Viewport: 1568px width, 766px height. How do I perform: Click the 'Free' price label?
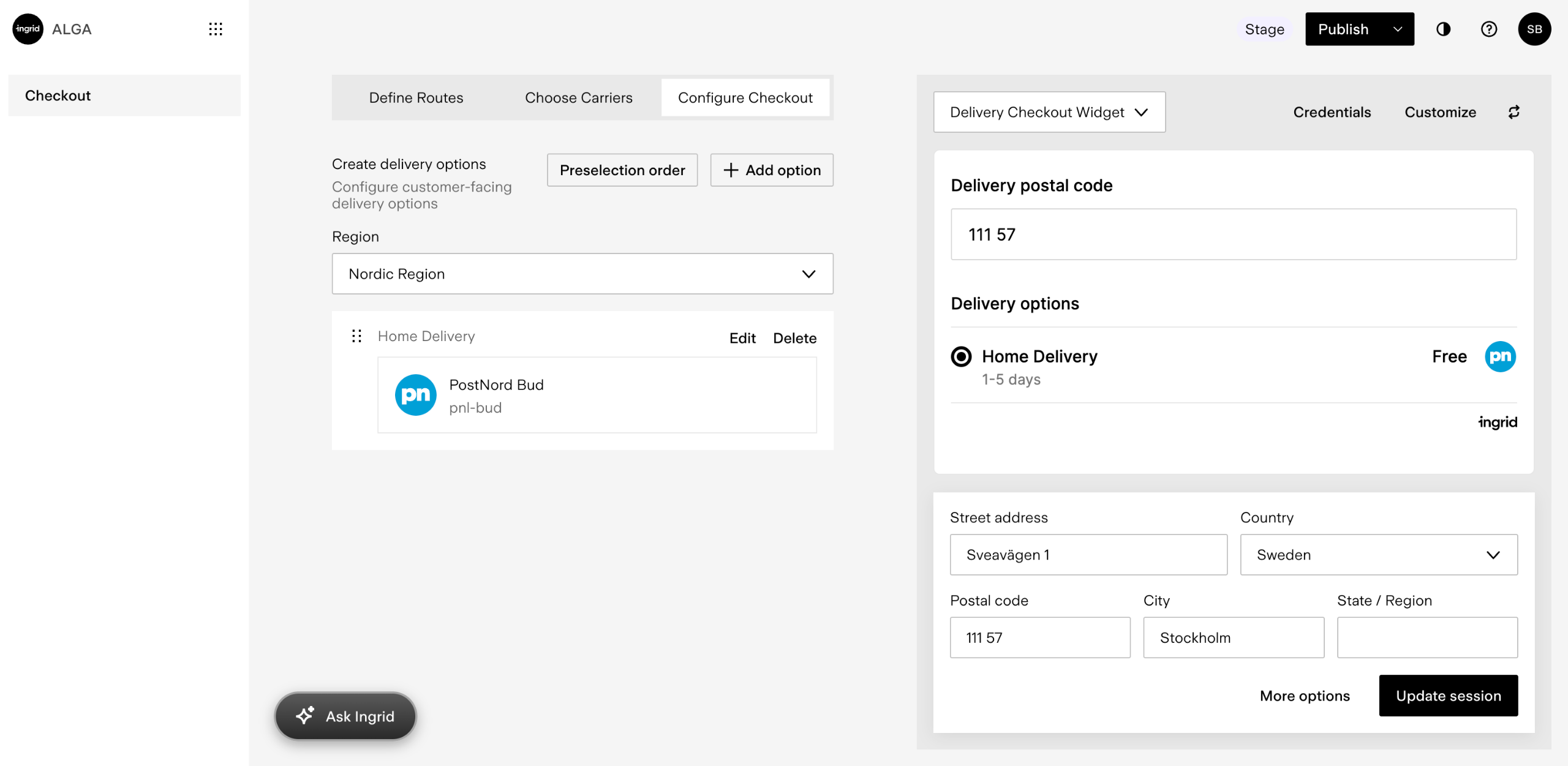(1449, 356)
